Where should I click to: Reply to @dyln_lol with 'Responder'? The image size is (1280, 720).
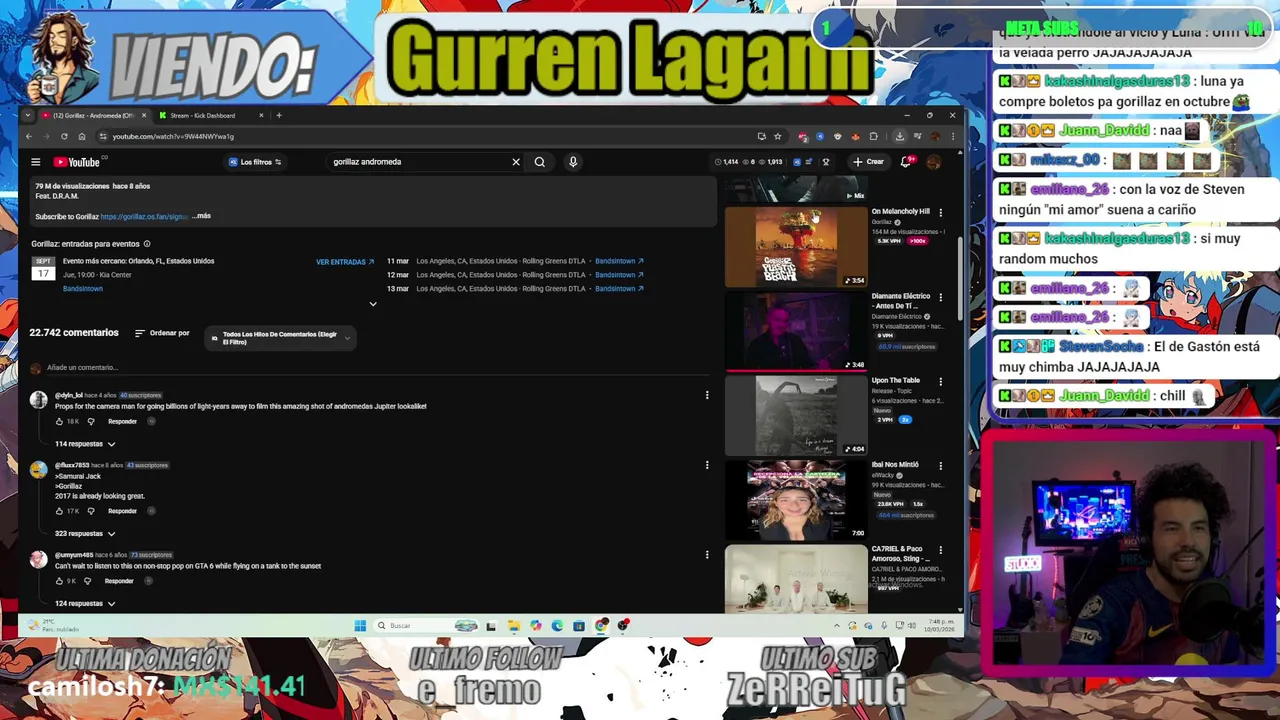(x=122, y=421)
